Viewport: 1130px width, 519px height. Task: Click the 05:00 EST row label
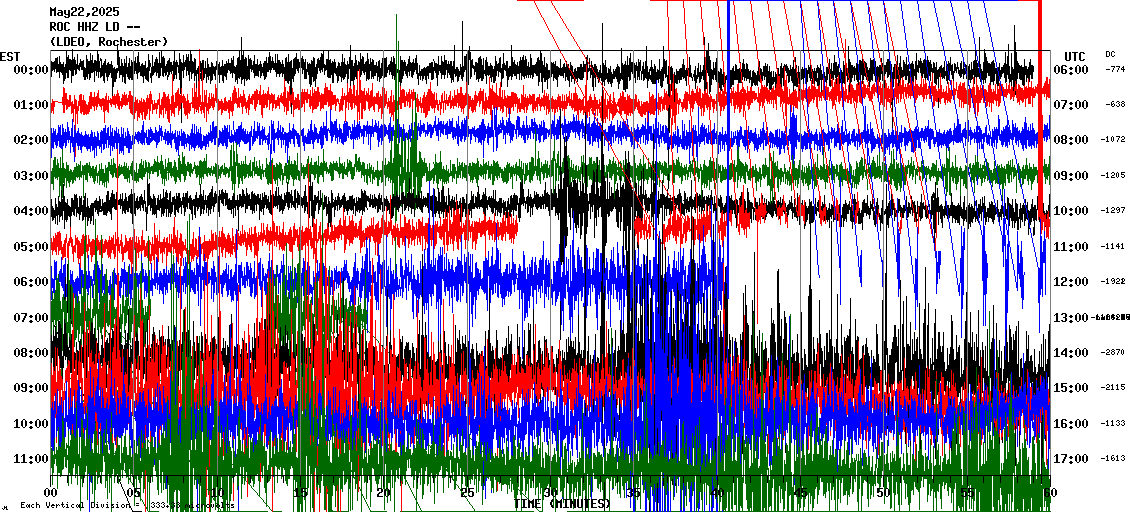click(32, 247)
